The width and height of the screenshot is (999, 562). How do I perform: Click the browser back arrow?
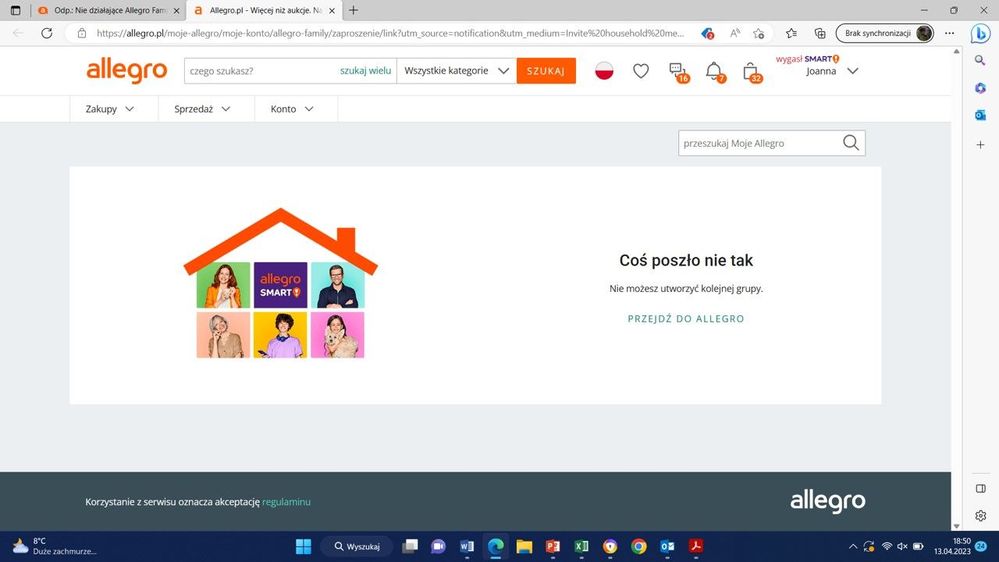pyautogui.click(x=18, y=33)
